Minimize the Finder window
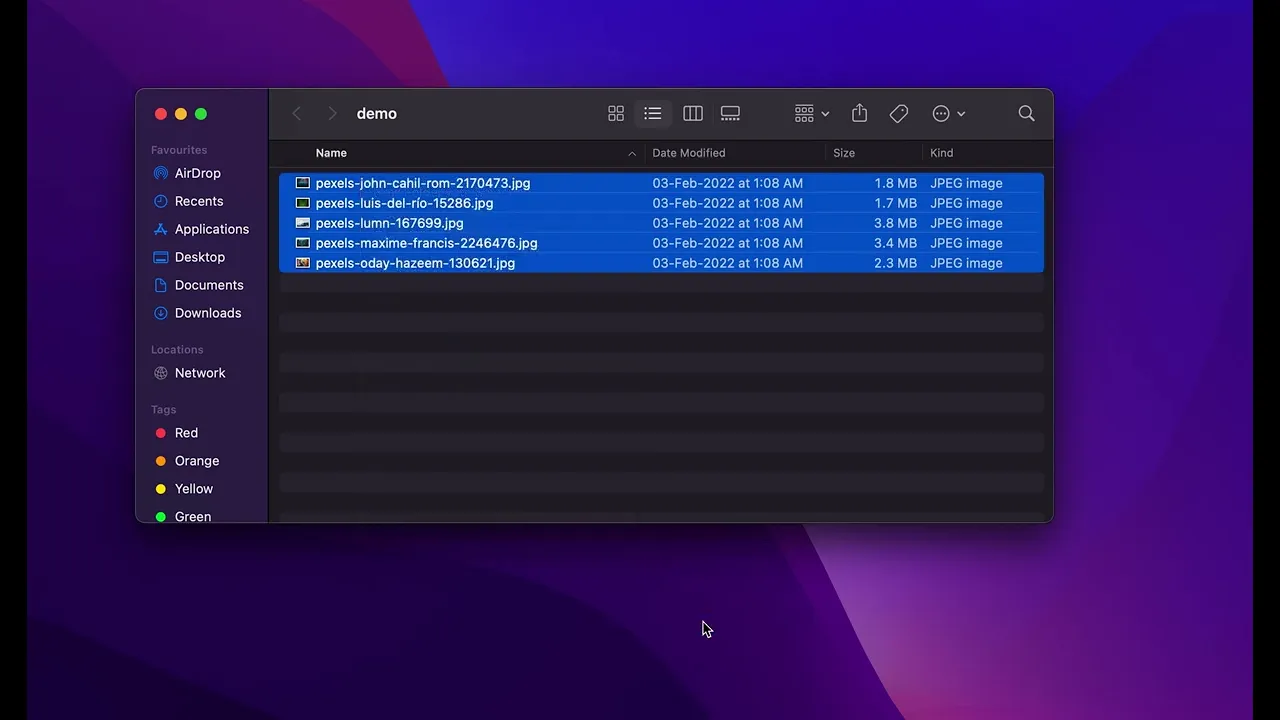1280x720 pixels. coord(181,114)
